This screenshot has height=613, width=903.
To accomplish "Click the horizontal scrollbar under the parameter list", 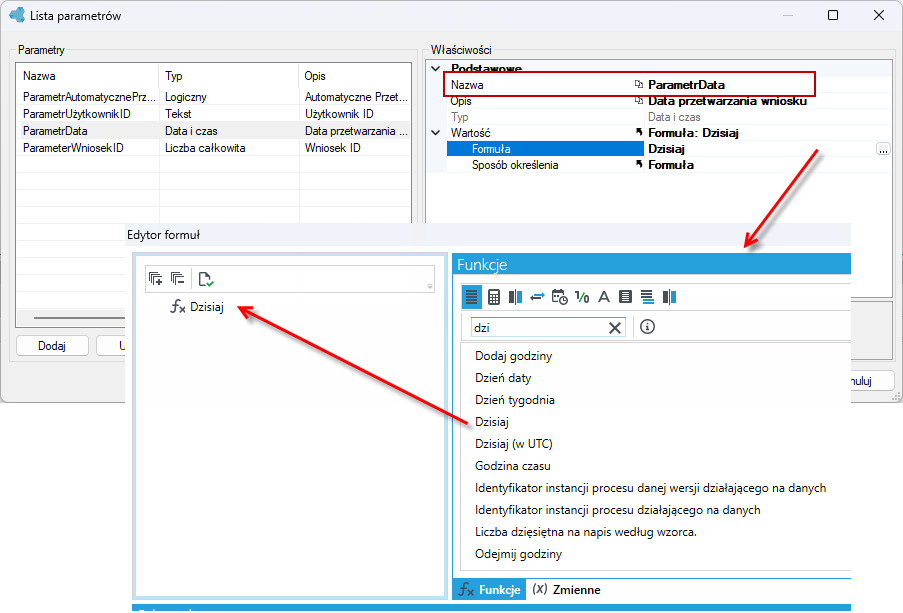I will 79,317.
